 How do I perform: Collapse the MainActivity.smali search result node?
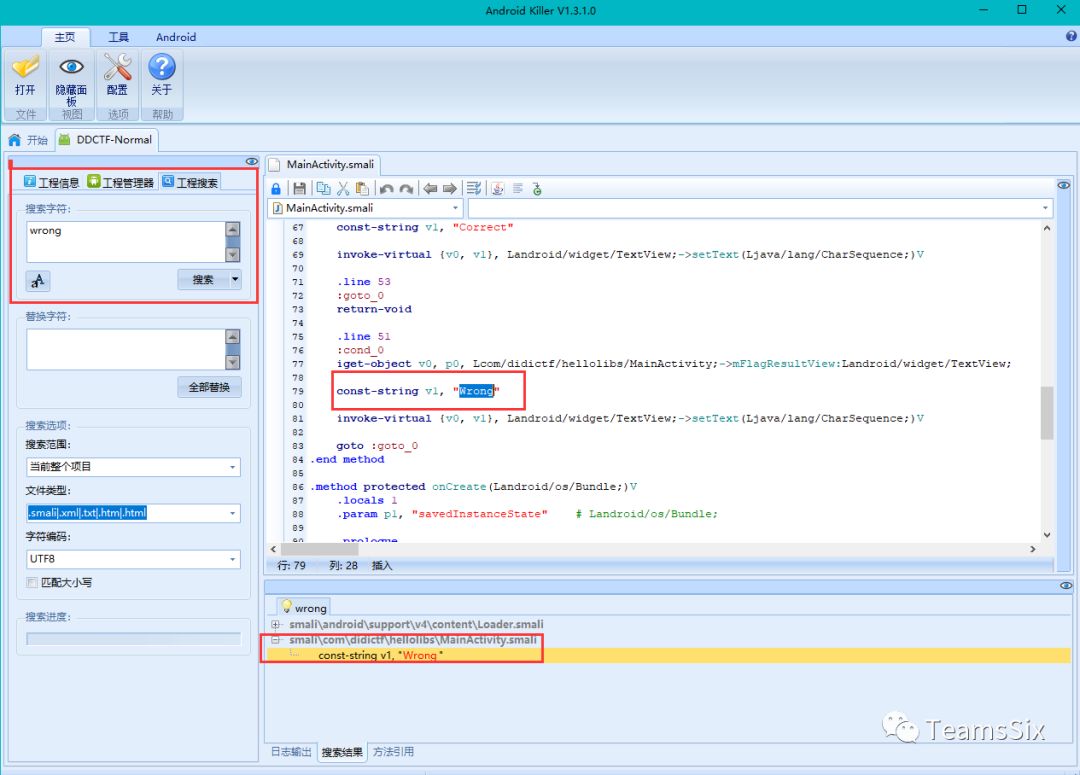276,640
